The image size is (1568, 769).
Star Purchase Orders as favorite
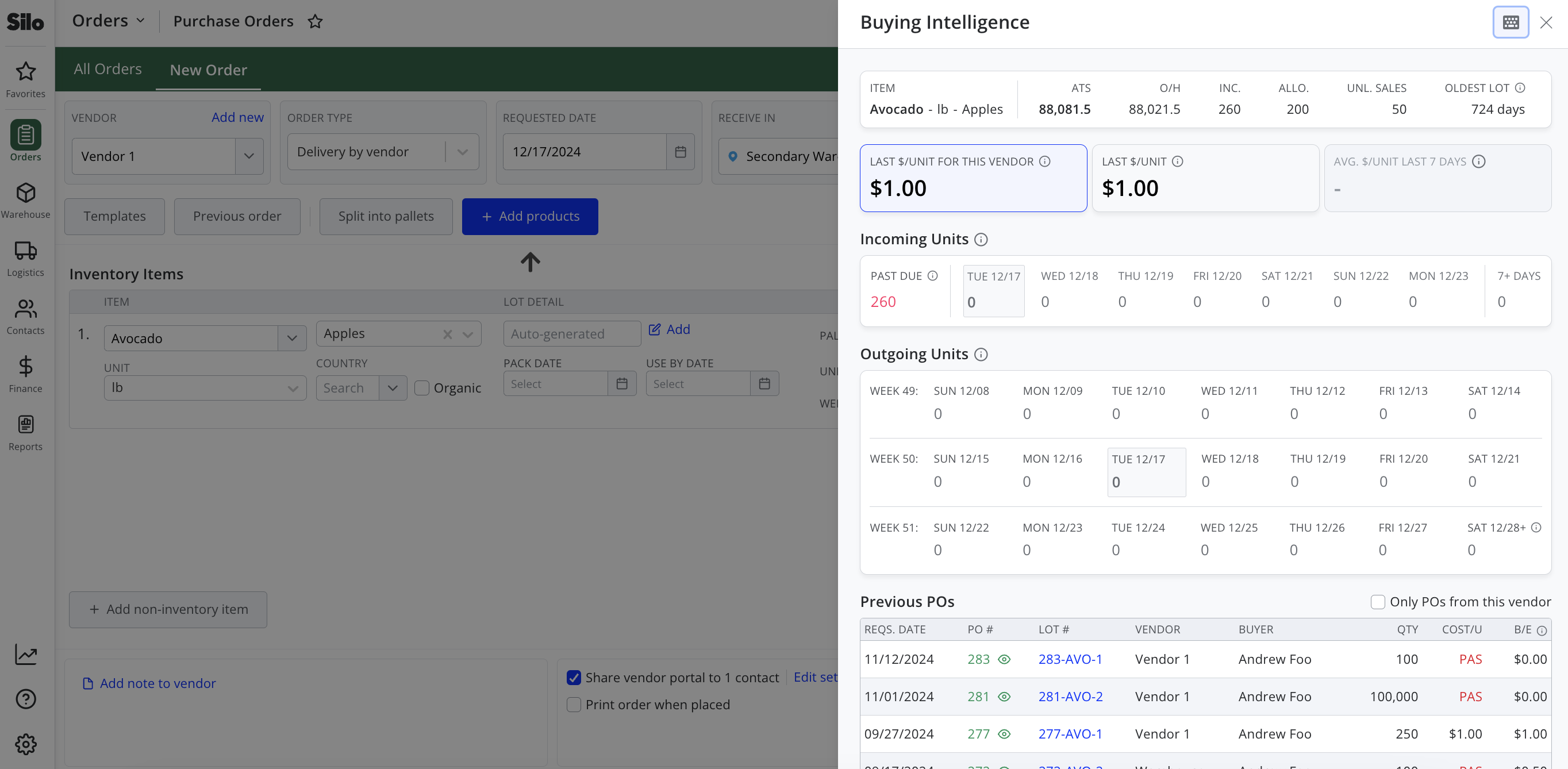[315, 22]
